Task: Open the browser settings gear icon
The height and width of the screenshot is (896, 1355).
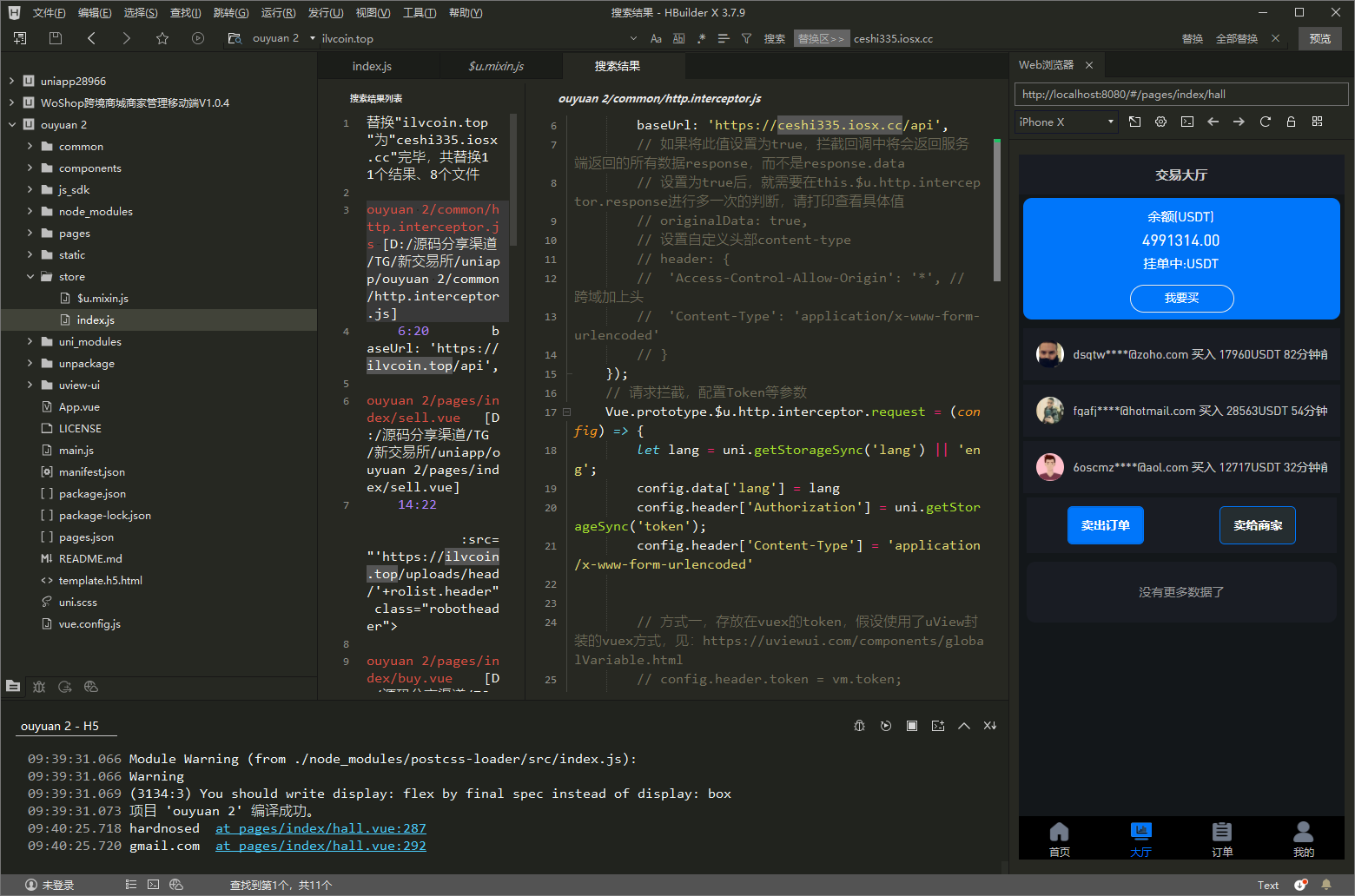Action: [1160, 122]
